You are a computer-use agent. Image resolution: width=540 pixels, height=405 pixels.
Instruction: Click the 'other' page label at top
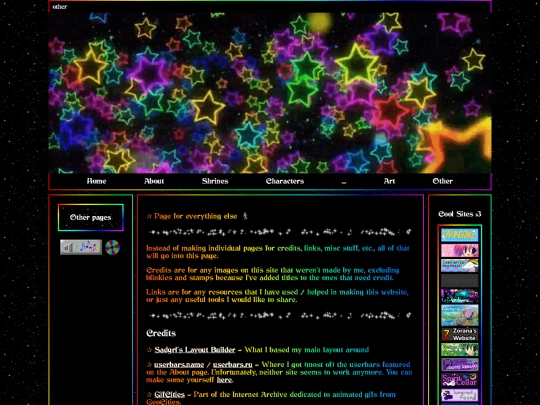coord(60,7)
